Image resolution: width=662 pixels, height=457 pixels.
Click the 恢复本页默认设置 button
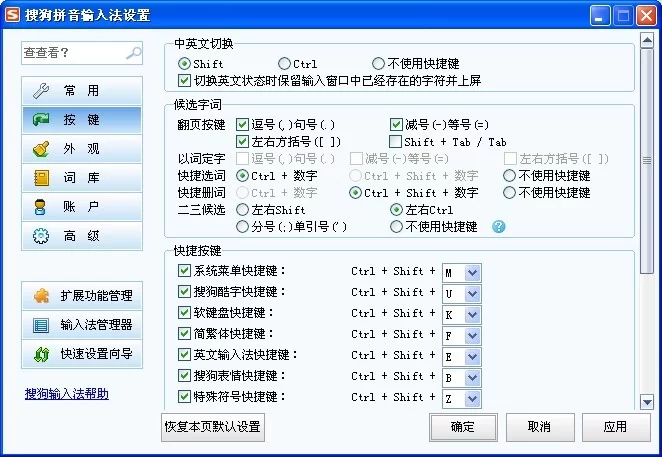coord(212,427)
